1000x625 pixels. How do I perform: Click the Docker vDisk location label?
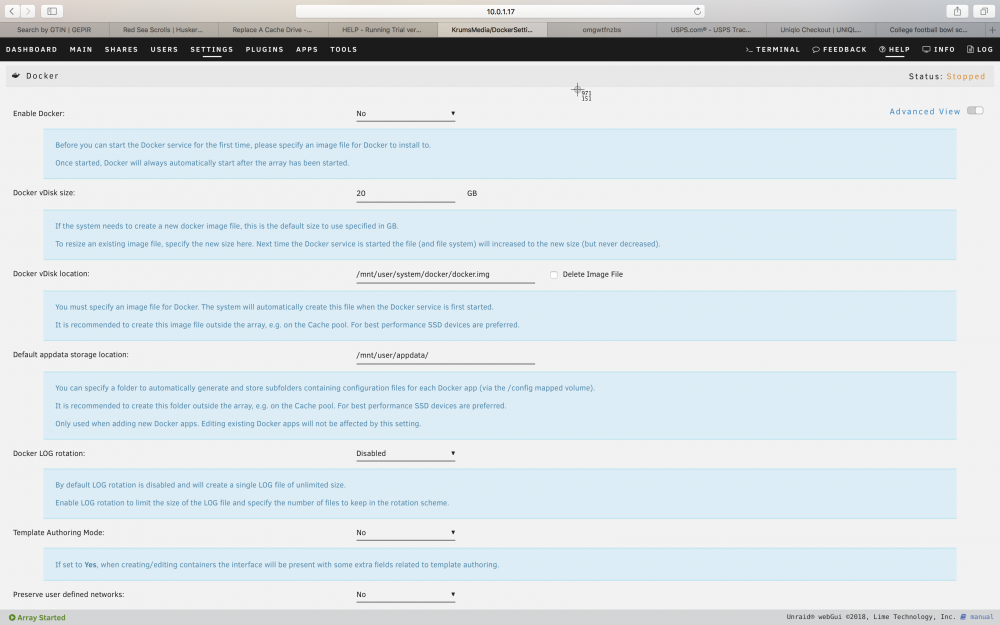[51, 274]
